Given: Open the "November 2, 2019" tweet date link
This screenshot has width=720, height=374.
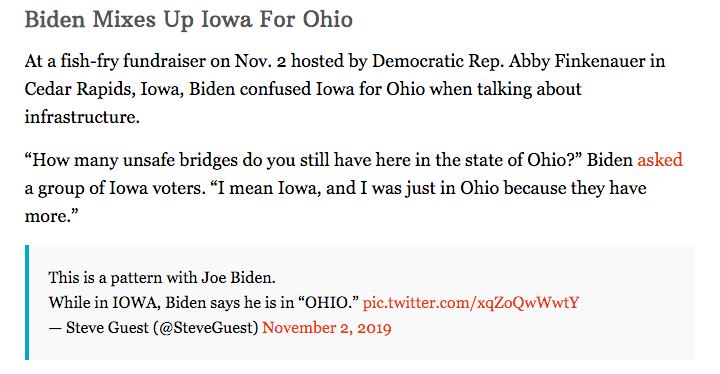Looking at the screenshot, I should pyautogui.click(x=326, y=328).
